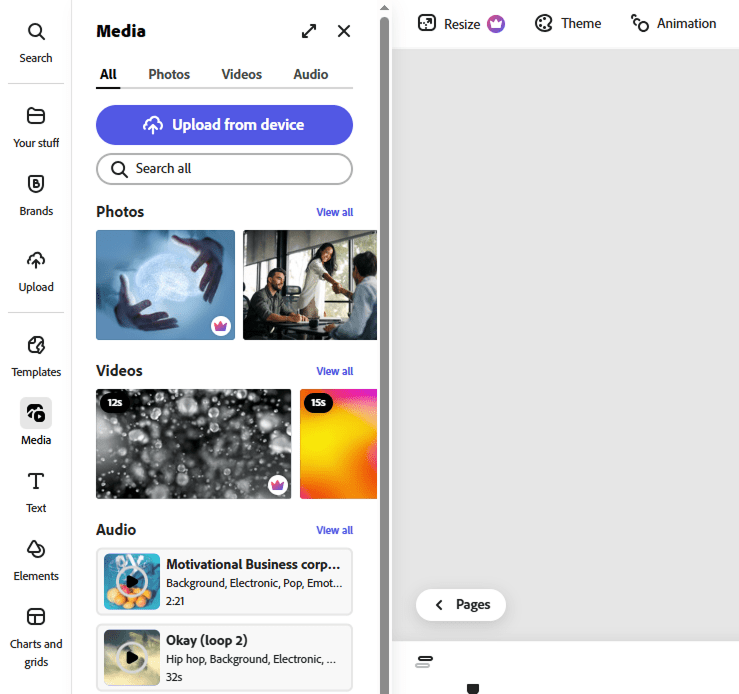Collapse the Pages button
This screenshot has height=694, width=739.
[x=461, y=604]
